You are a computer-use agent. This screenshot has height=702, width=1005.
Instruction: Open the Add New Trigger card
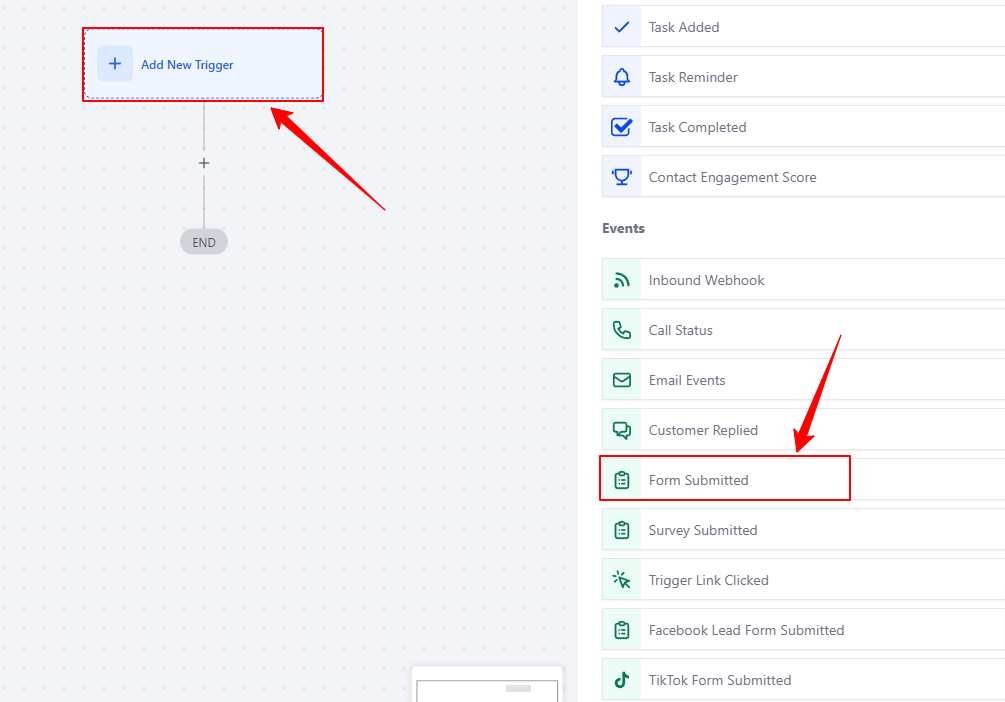point(203,64)
